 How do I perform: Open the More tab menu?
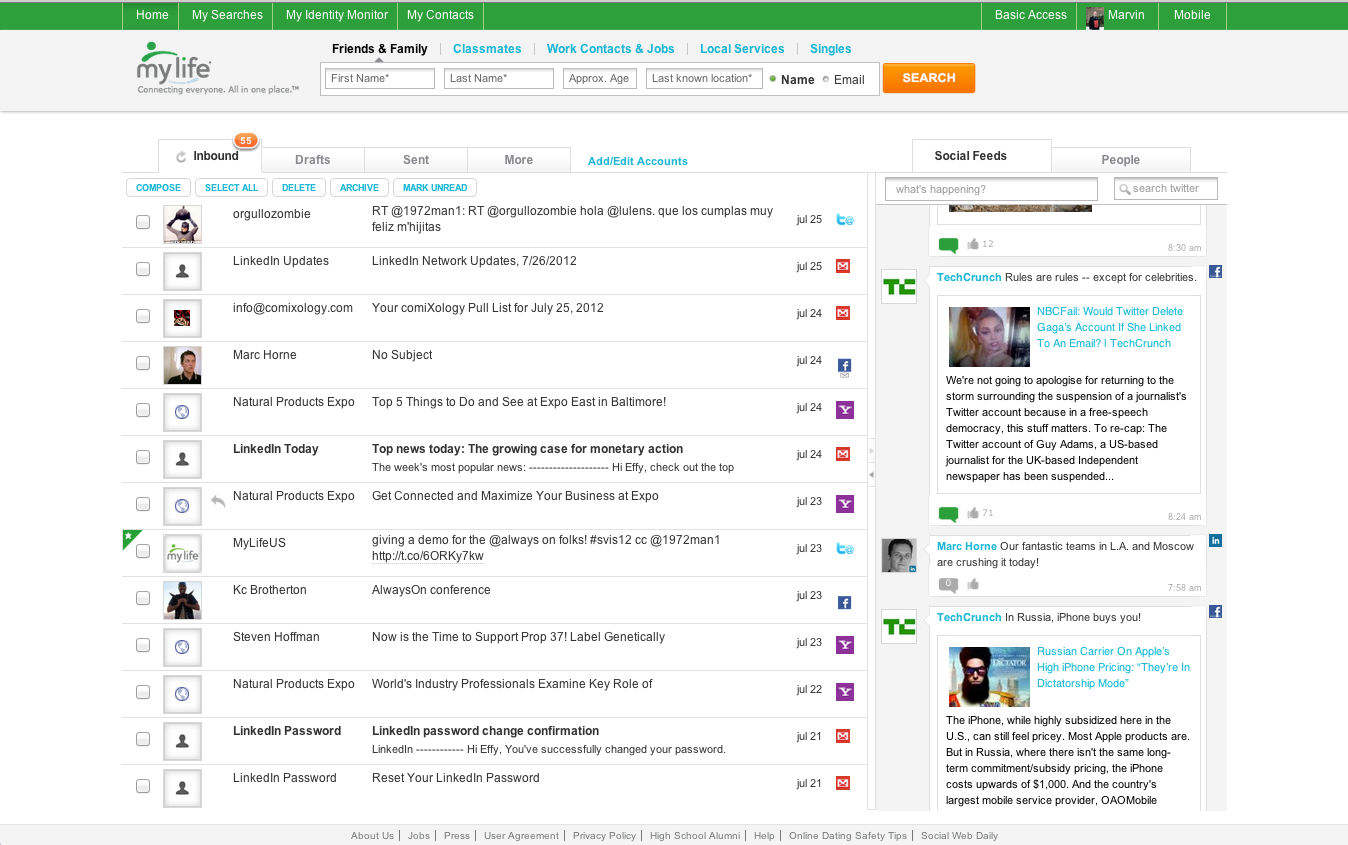click(x=519, y=160)
